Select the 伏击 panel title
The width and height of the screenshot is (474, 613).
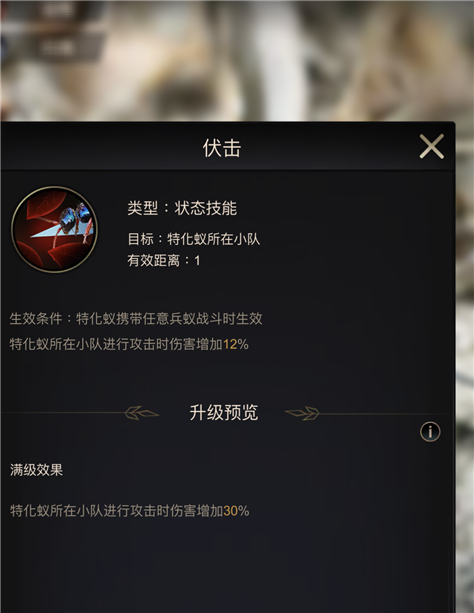222,148
